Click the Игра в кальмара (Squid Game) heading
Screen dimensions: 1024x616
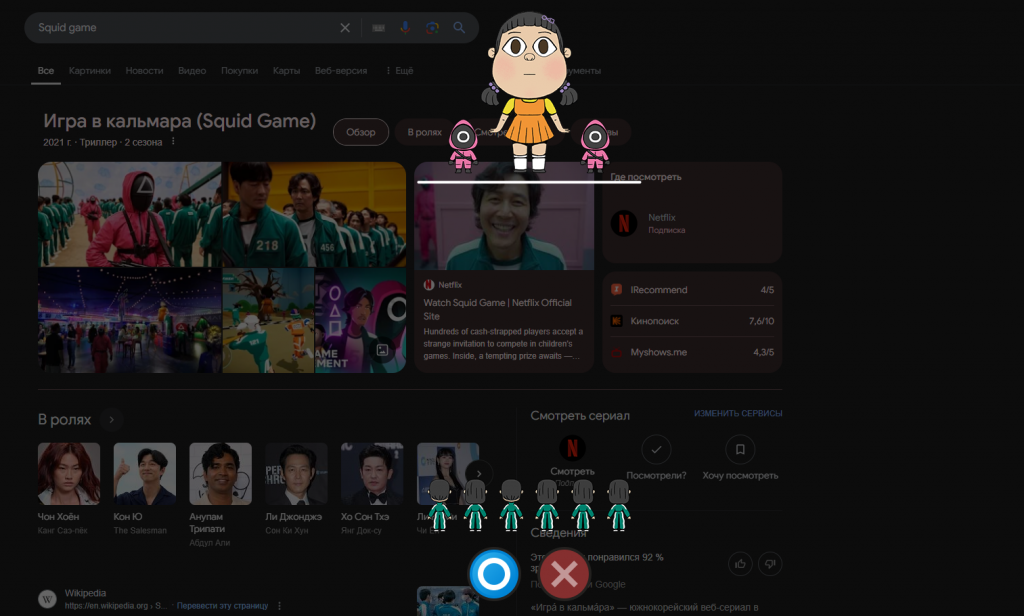coord(180,121)
